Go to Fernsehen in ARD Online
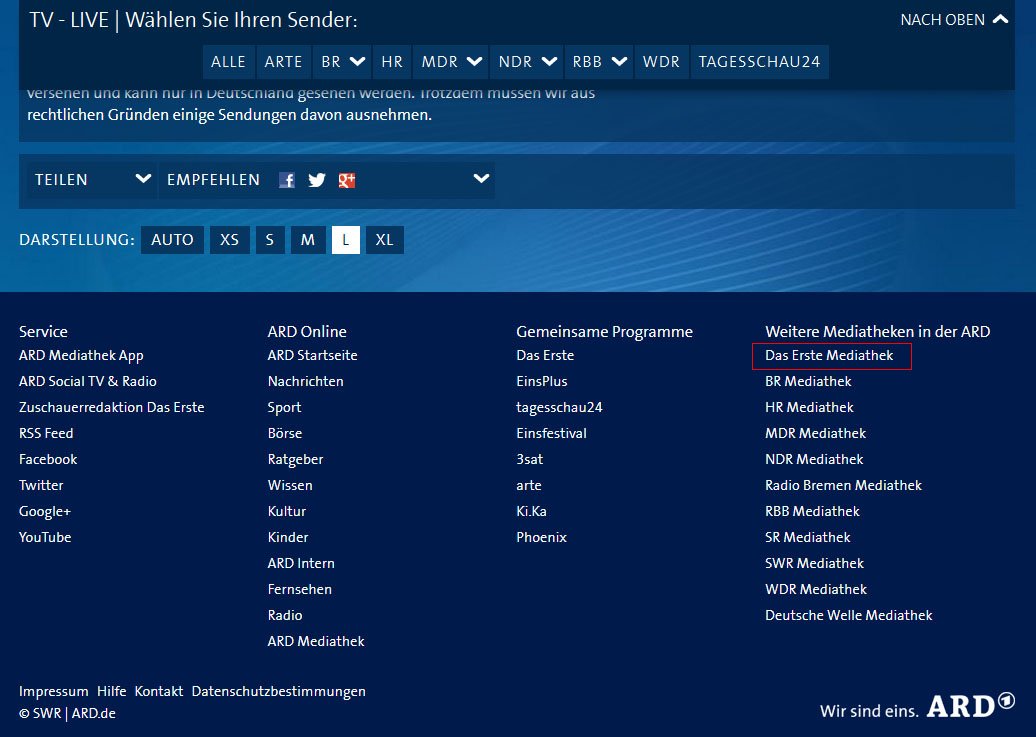The width and height of the screenshot is (1036, 737). [300, 590]
